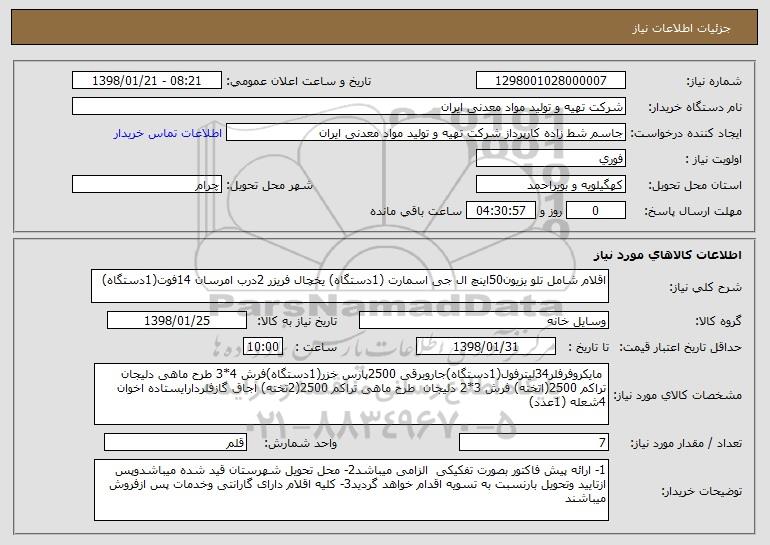Click the استان محل تحویل label
This screenshot has height=545, width=770.
coord(695,185)
